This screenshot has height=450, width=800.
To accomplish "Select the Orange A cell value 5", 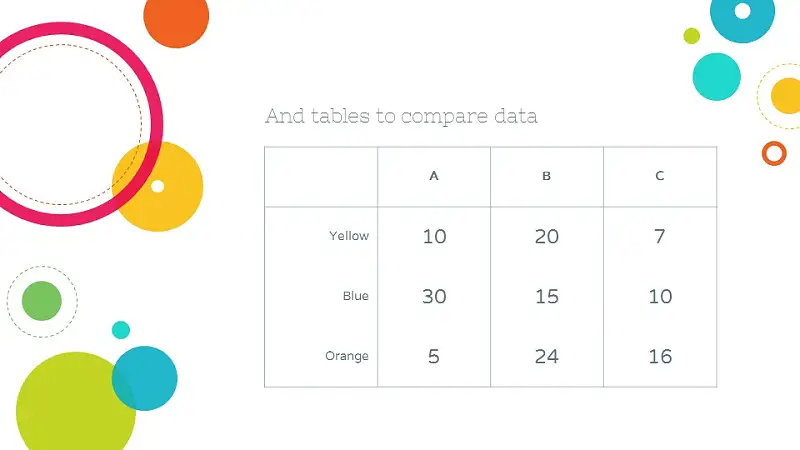I will pos(434,356).
